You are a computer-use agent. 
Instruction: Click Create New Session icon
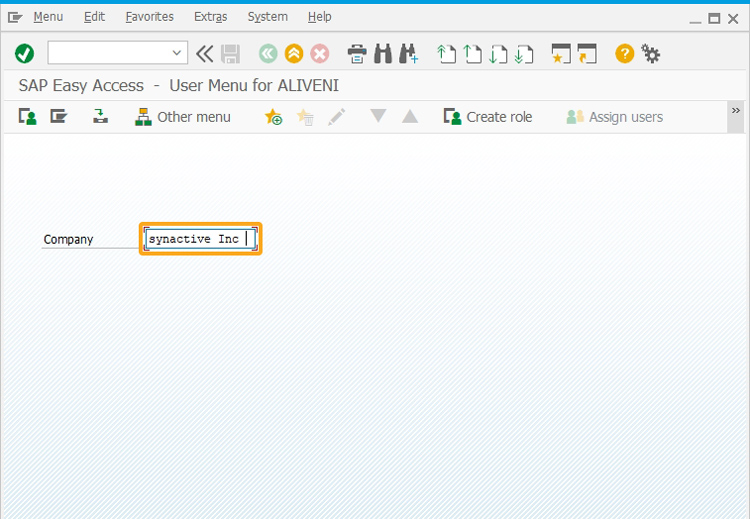pos(561,54)
